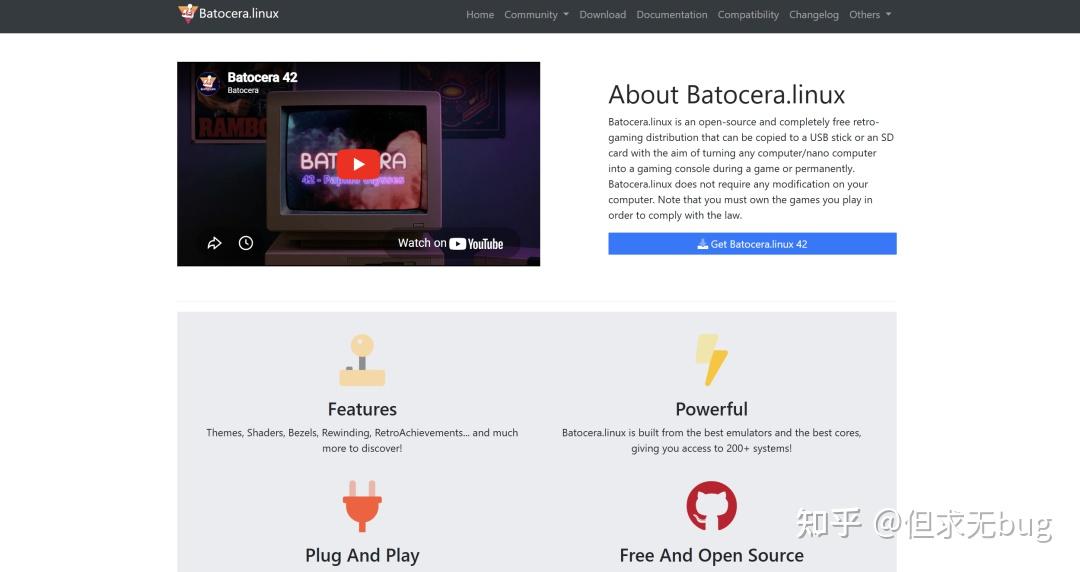
Task: Click the Batocera channel name under video title
Action: 243,90
